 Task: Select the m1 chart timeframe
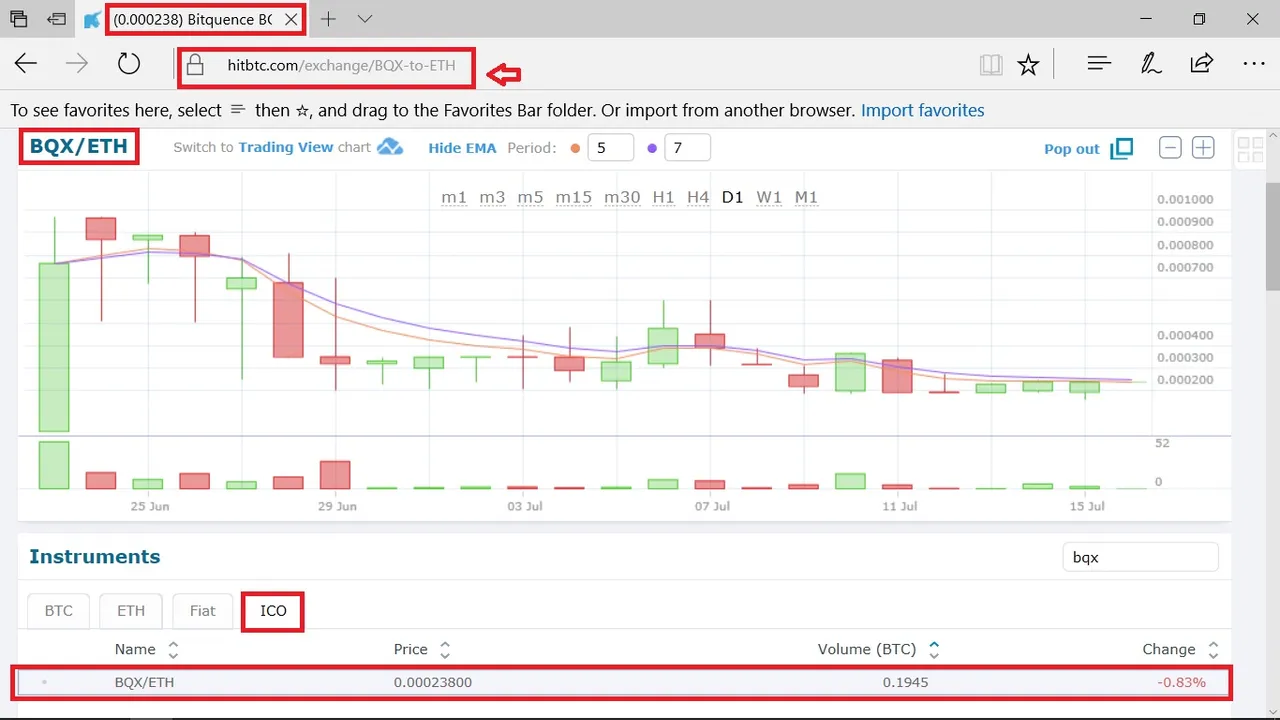(454, 197)
